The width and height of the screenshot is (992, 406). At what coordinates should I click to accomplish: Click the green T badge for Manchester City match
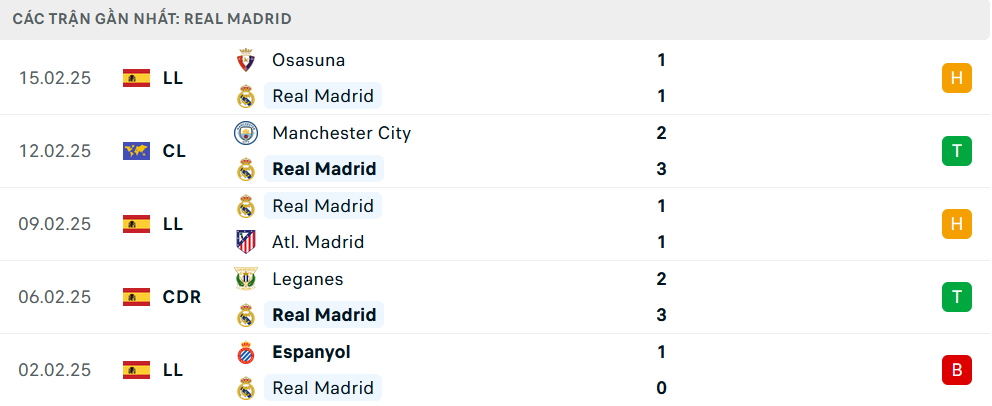(956, 151)
